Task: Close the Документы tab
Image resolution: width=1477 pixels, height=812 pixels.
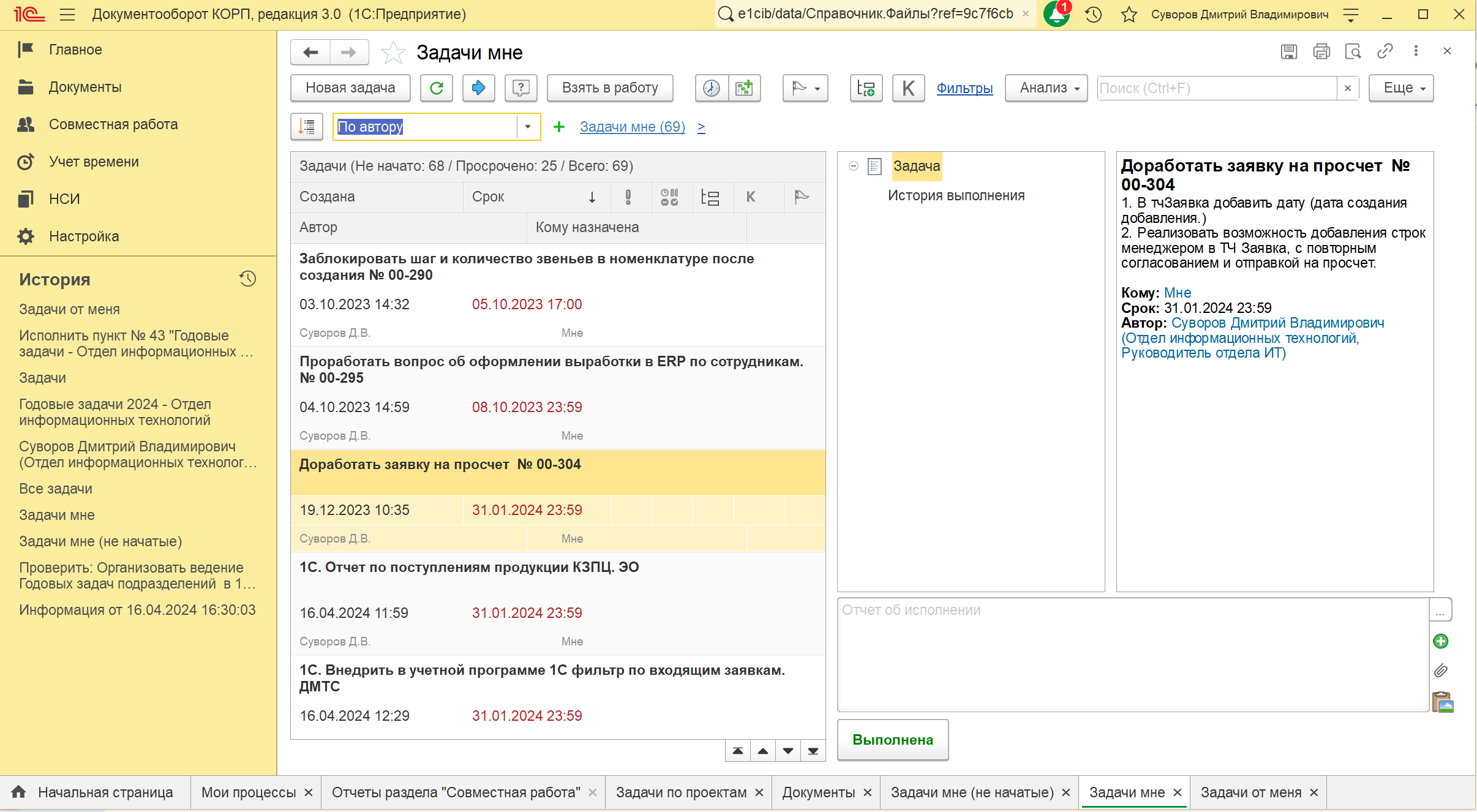Action: point(868,792)
